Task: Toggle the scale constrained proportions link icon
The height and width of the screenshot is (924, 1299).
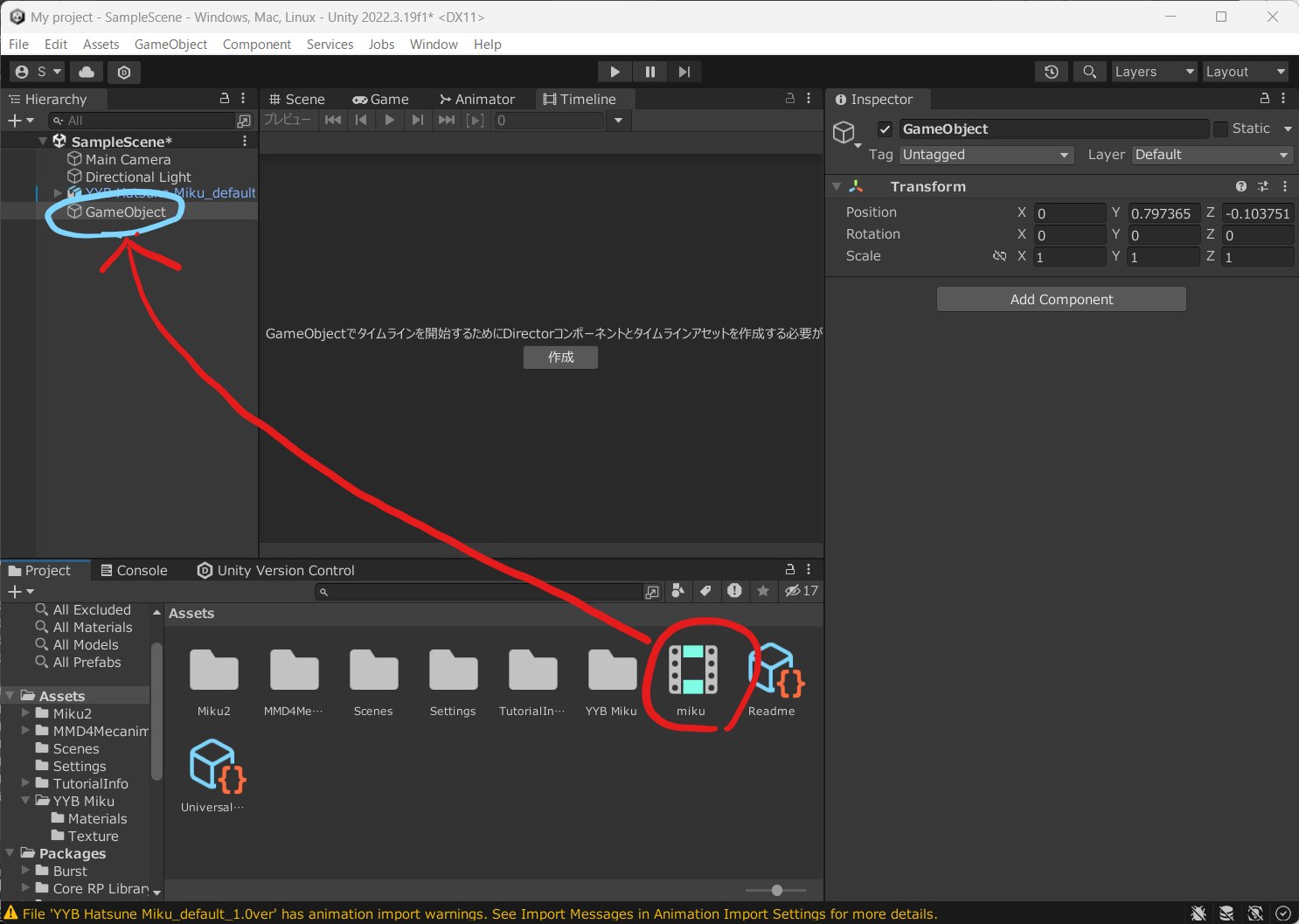Action: pos(999,256)
